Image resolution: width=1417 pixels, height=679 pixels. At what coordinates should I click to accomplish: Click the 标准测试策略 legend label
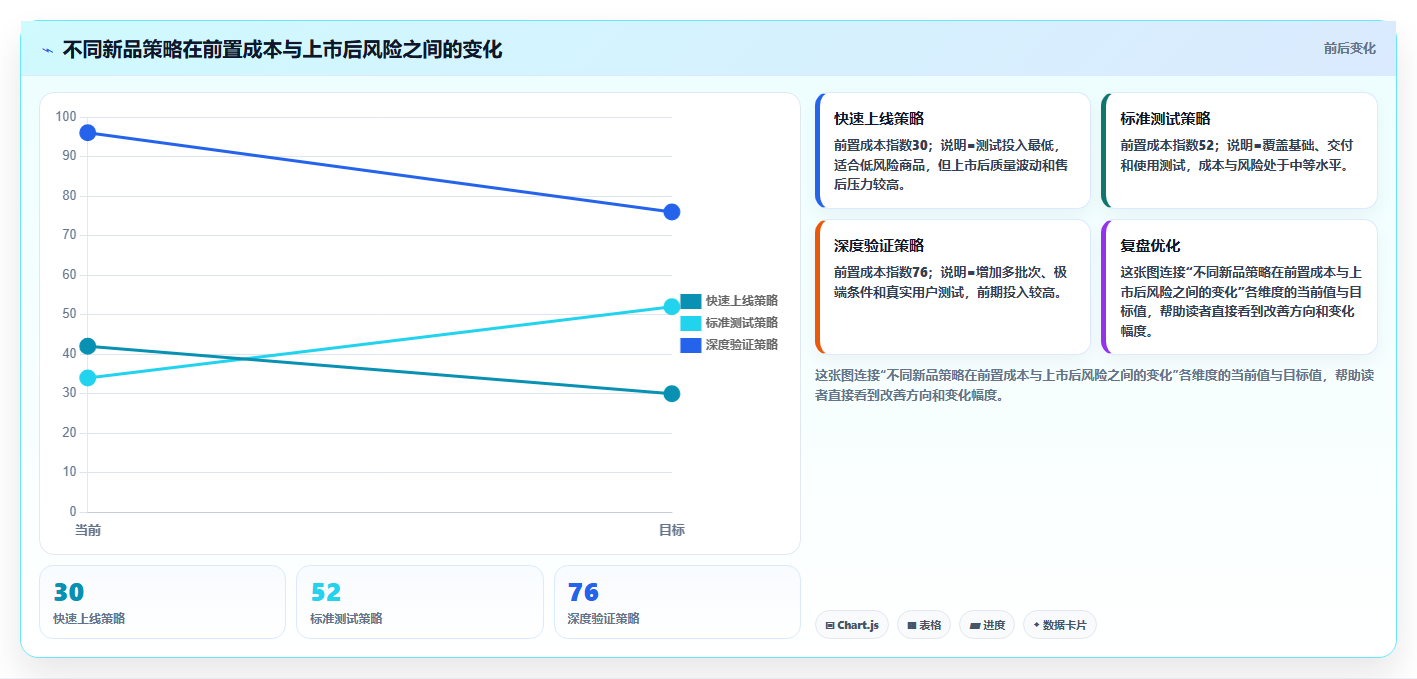(x=742, y=323)
